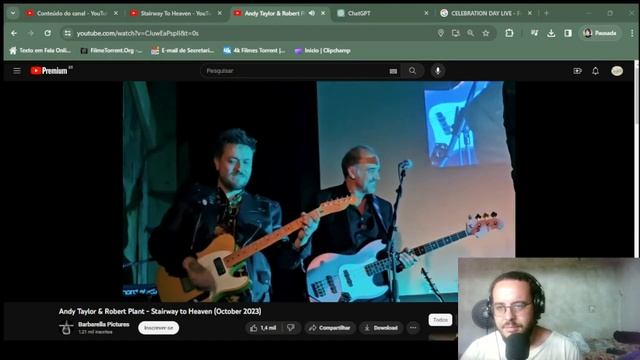The image size is (640, 360).
Task: Open the Pausada profile chip
Action: click(600, 33)
